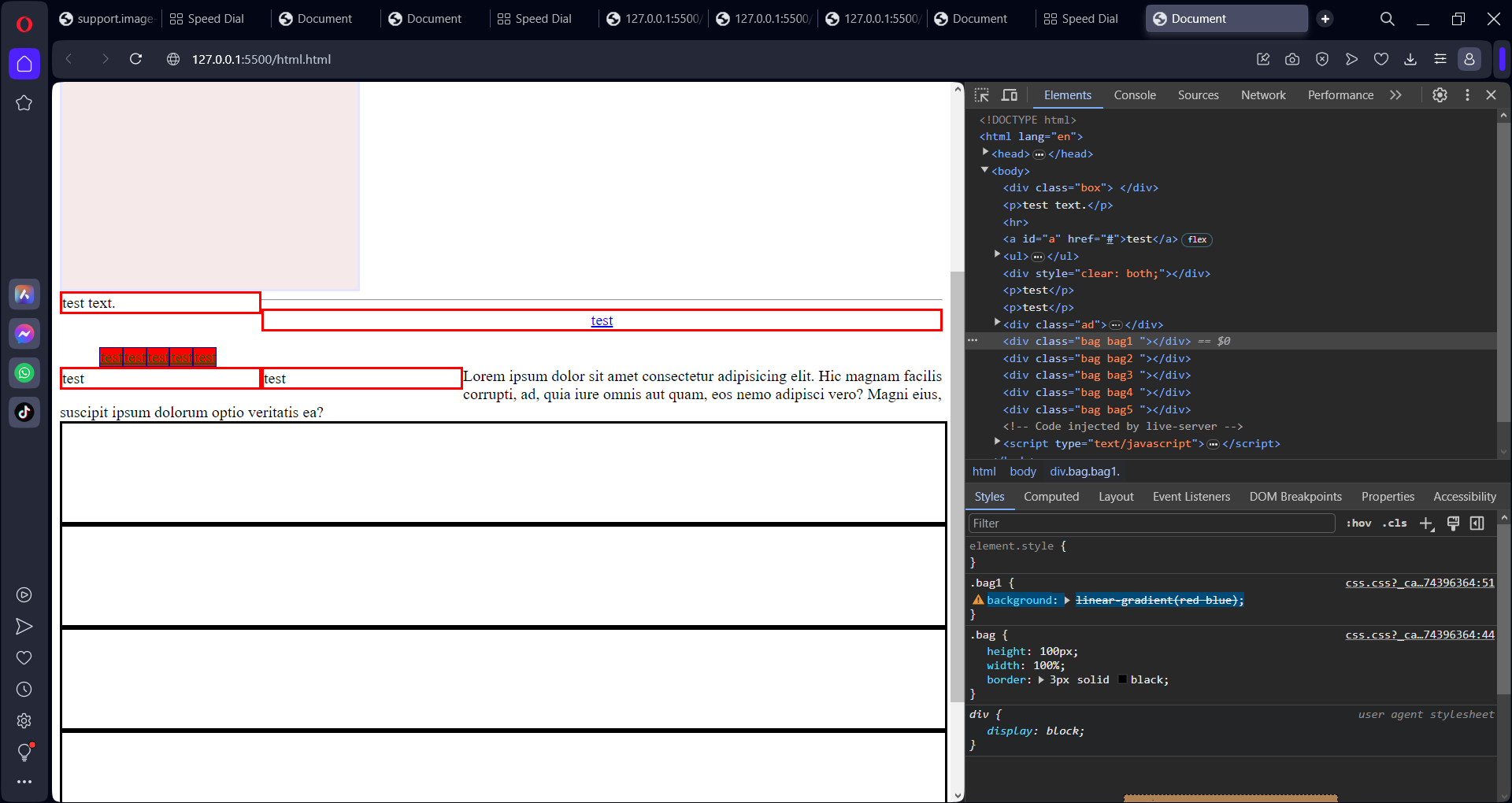Screen dimensions: 1512x803
Task: Expand the linear-gradient background property
Action: click(x=1067, y=601)
